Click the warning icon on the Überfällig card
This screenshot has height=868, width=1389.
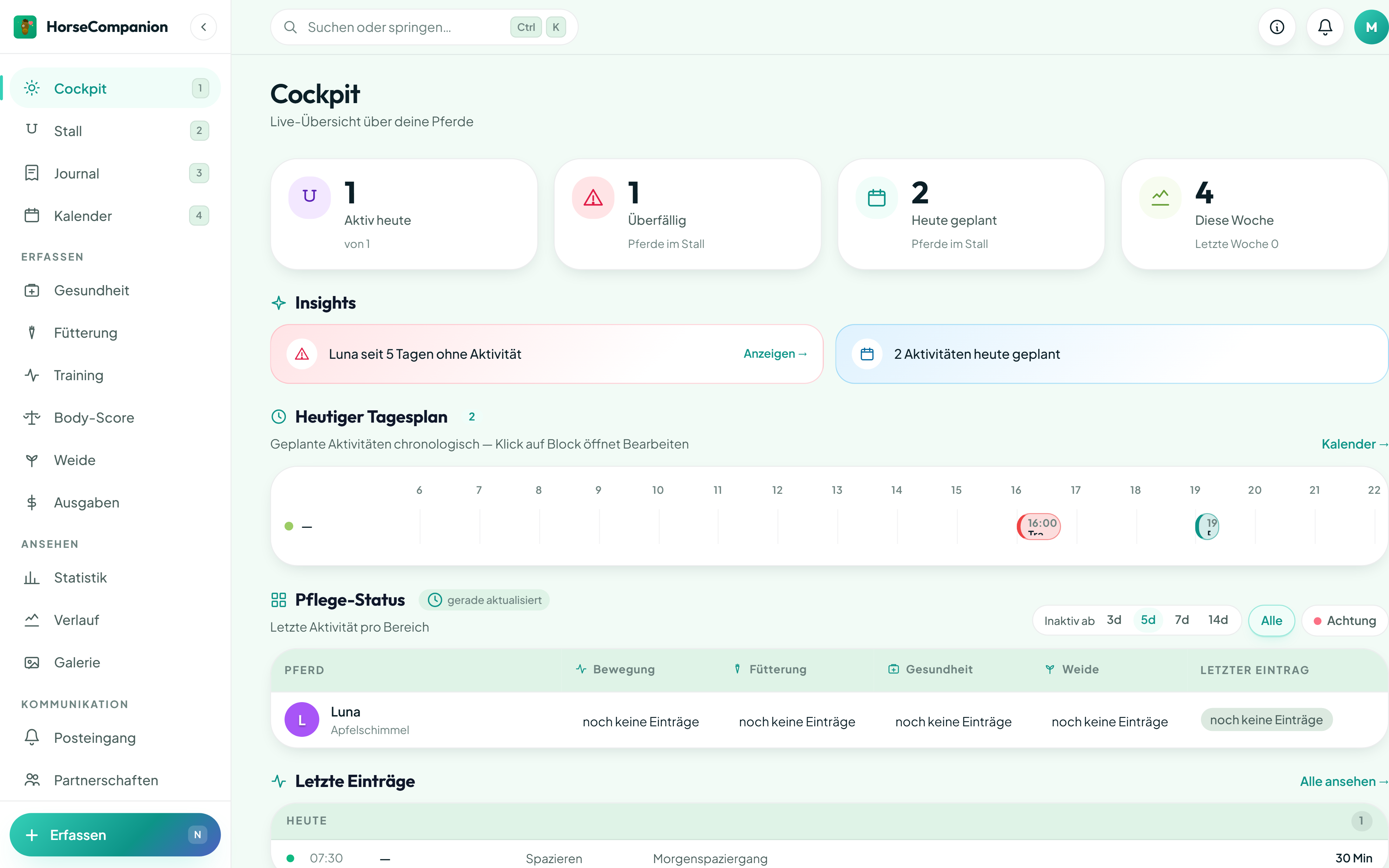click(593, 197)
